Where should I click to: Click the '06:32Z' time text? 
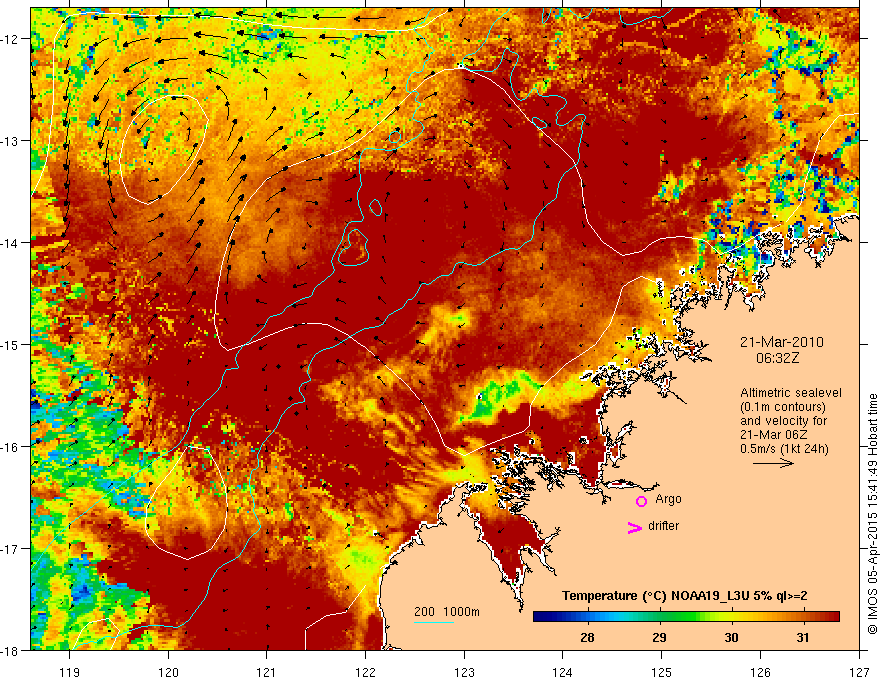777,358
